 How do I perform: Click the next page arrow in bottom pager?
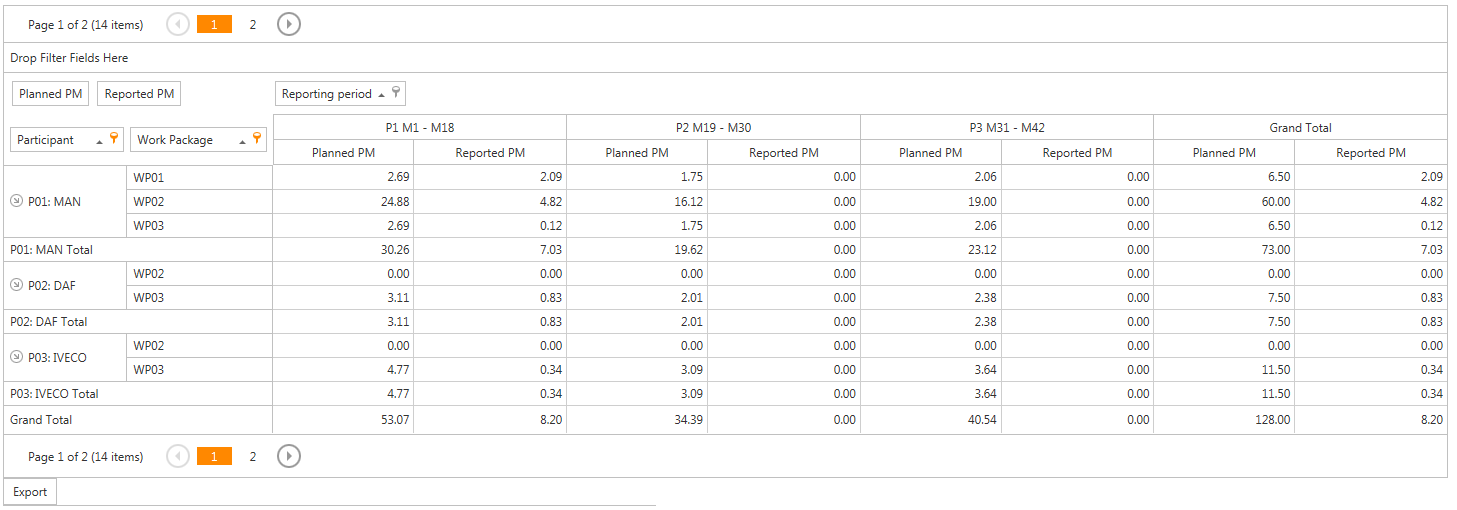coord(289,456)
